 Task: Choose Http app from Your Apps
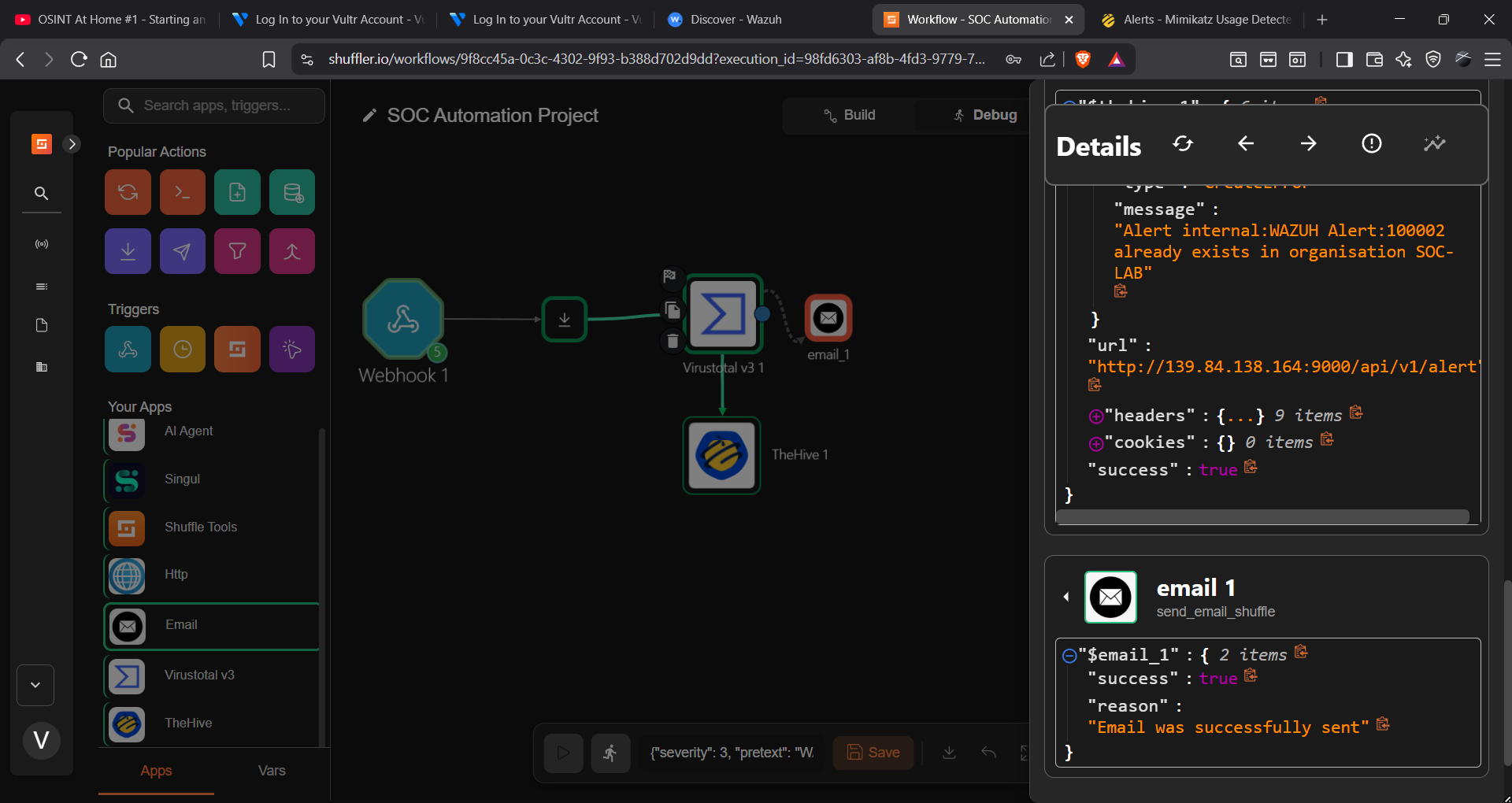tap(211, 575)
